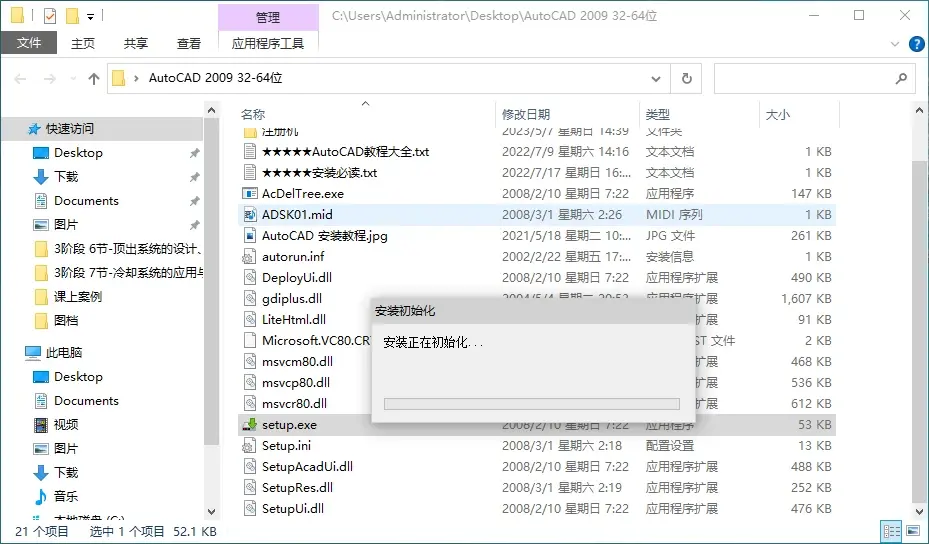Image resolution: width=929 pixels, height=544 pixels.
Task: Click the forward navigation arrow
Action: (50, 78)
